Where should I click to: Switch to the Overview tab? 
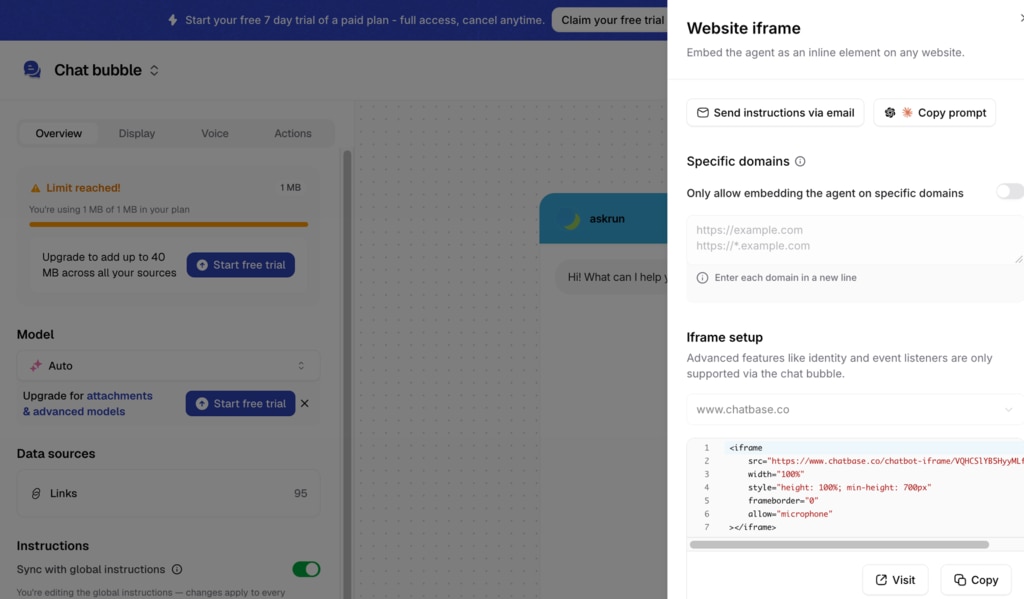point(59,133)
